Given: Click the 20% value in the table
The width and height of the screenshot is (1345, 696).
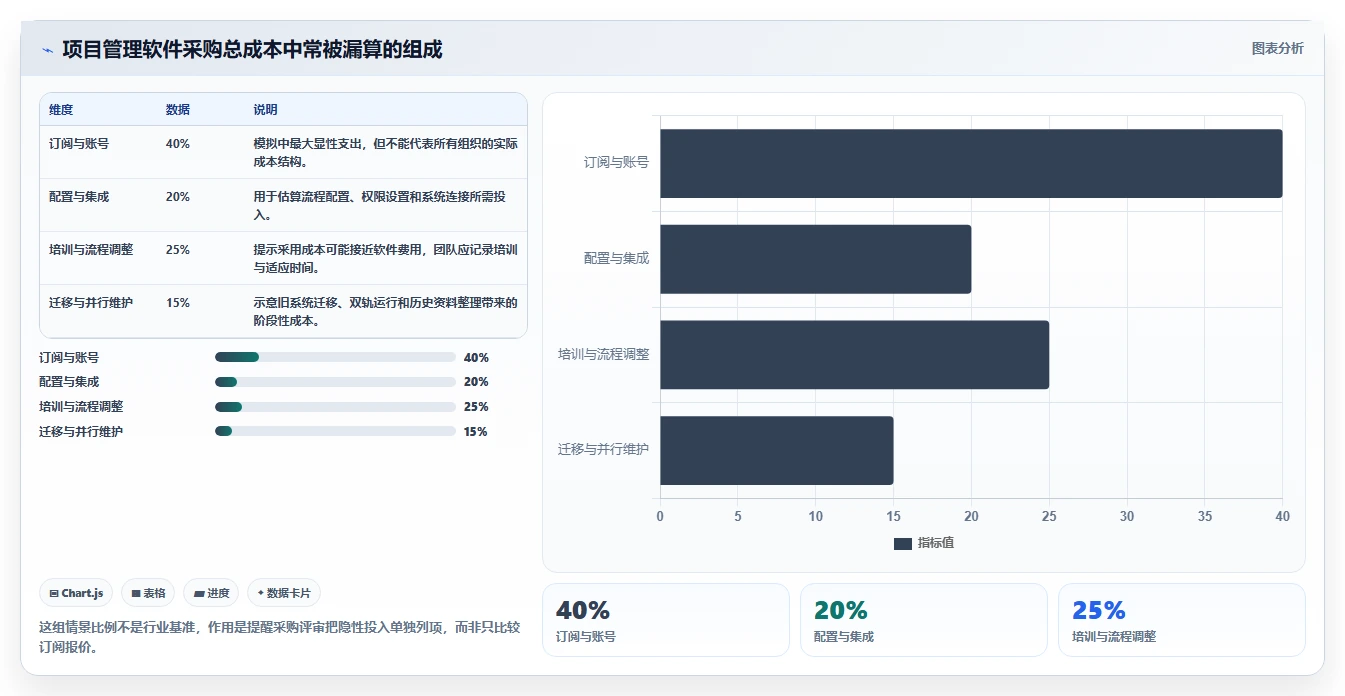Looking at the screenshot, I should coord(178,197).
